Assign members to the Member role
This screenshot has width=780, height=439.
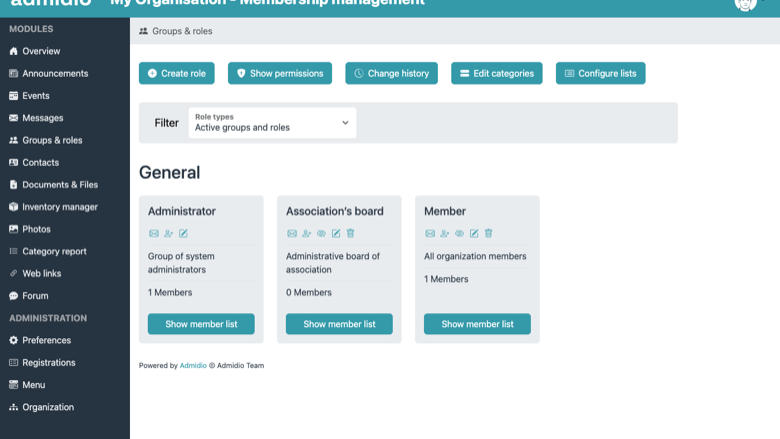445,233
